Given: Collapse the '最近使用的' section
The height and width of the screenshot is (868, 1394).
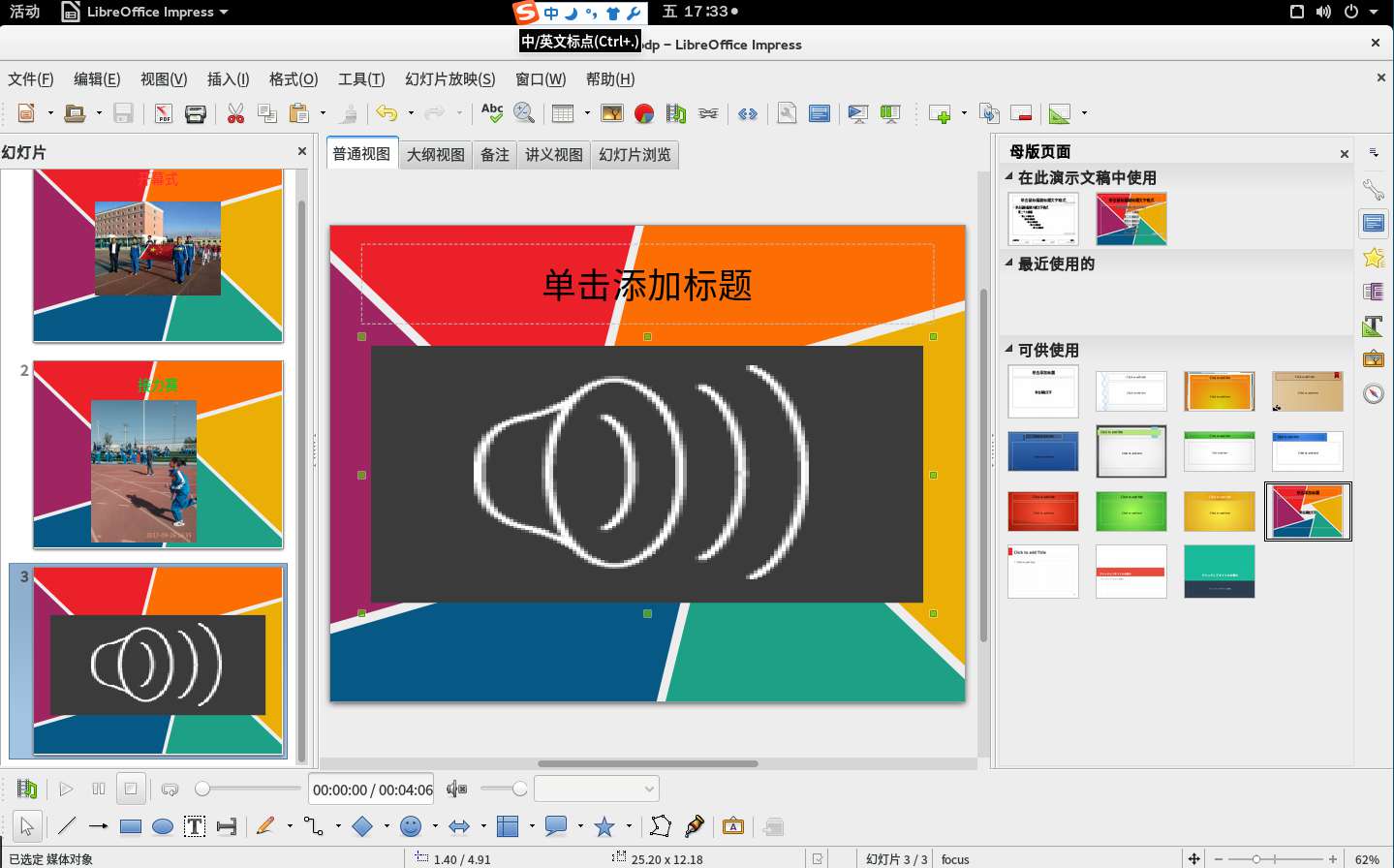Looking at the screenshot, I should click(1009, 263).
